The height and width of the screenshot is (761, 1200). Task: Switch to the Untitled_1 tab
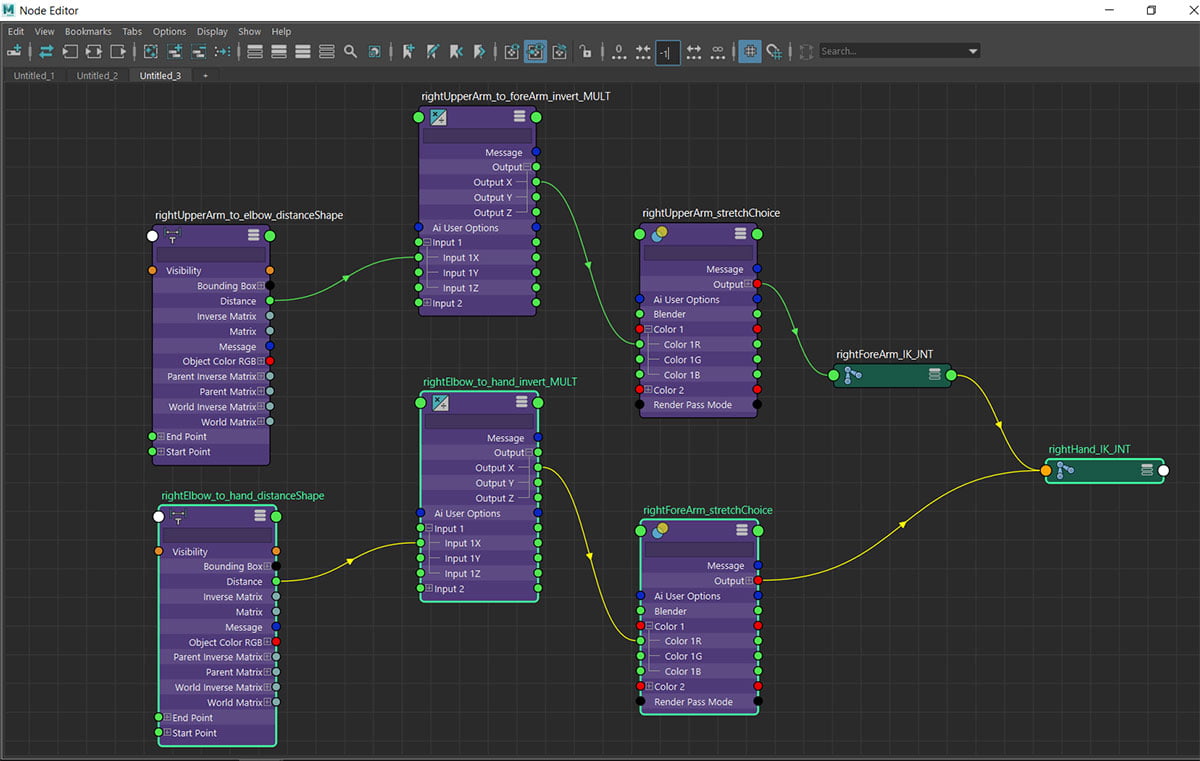click(34, 76)
